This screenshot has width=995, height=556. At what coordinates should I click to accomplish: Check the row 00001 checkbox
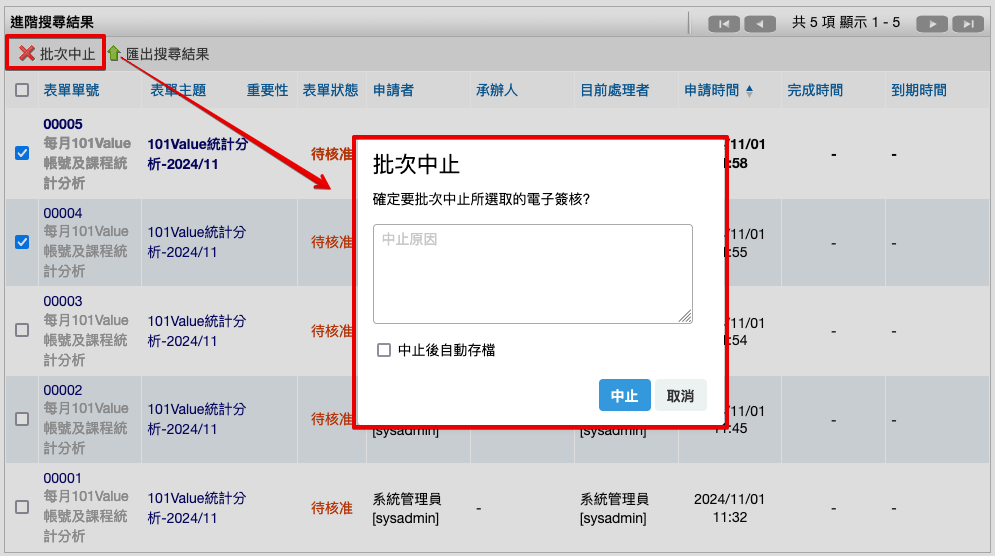pos(22,507)
